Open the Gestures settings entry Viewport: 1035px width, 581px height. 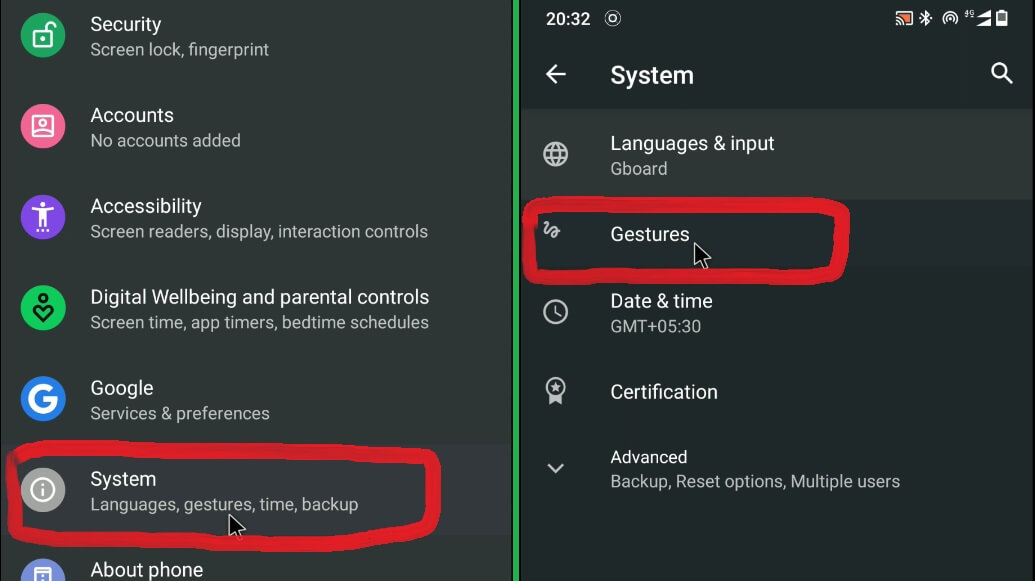point(650,234)
